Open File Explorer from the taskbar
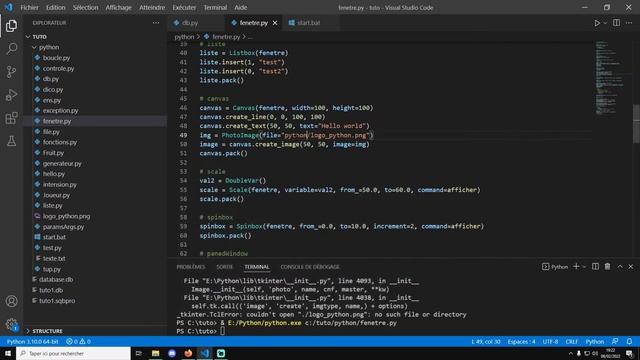Viewport: 640px width, 360px height. pos(156,353)
